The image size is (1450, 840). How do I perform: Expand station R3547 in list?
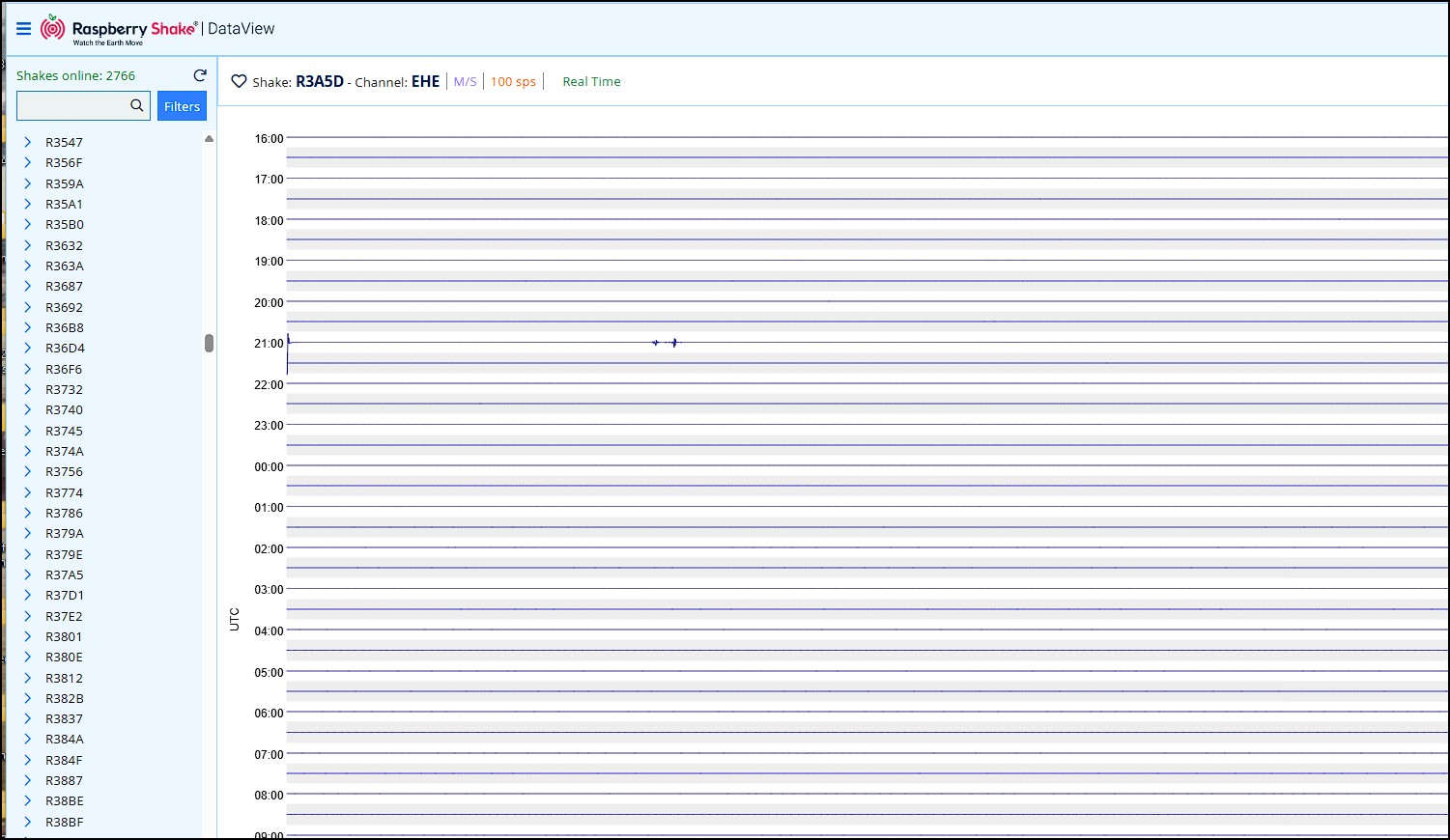28,142
